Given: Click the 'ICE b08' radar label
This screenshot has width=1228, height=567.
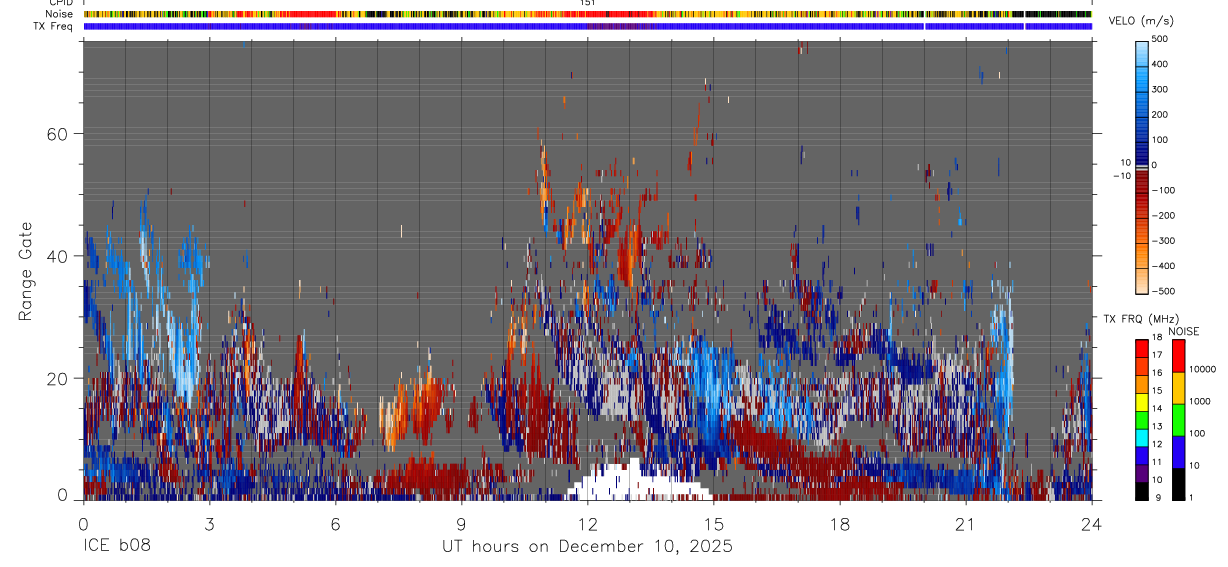Looking at the screenshot, I should [116, 547].
